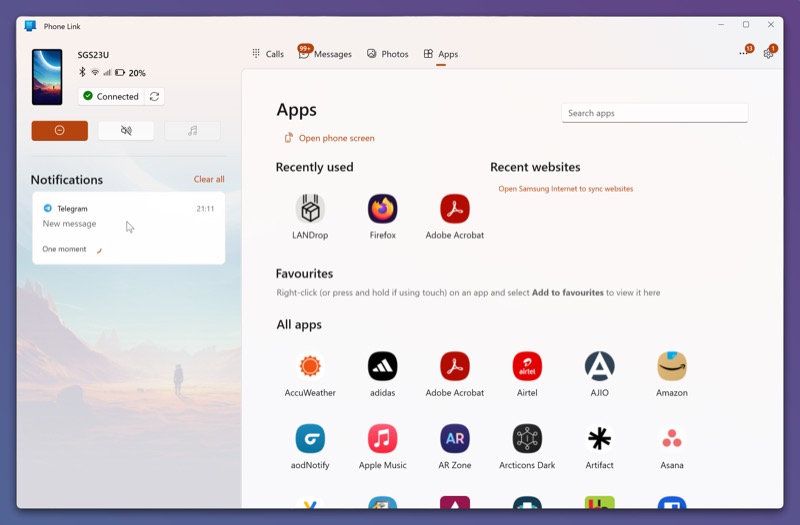
Task: Click the Telegram notification icon
Action: point(47,208)
